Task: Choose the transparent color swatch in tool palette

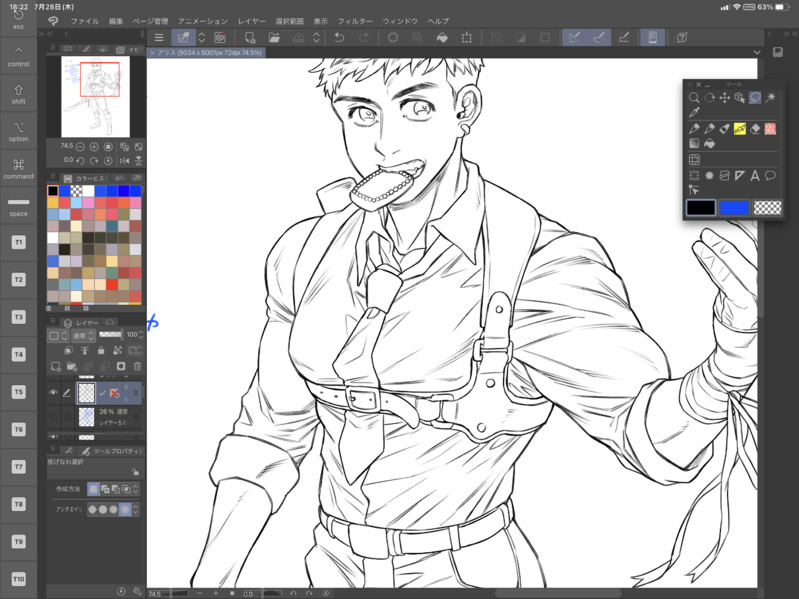Action: tap(767, 207)
